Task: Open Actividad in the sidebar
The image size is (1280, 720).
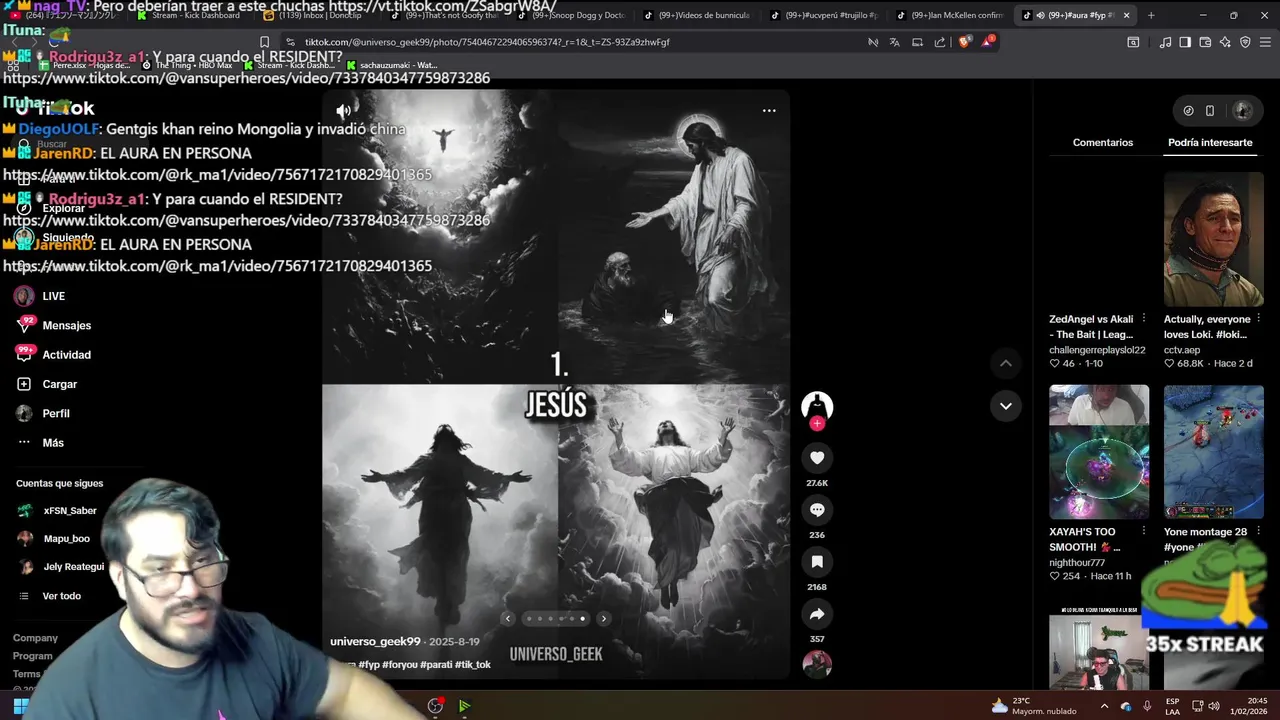Action: click(54, 354)
